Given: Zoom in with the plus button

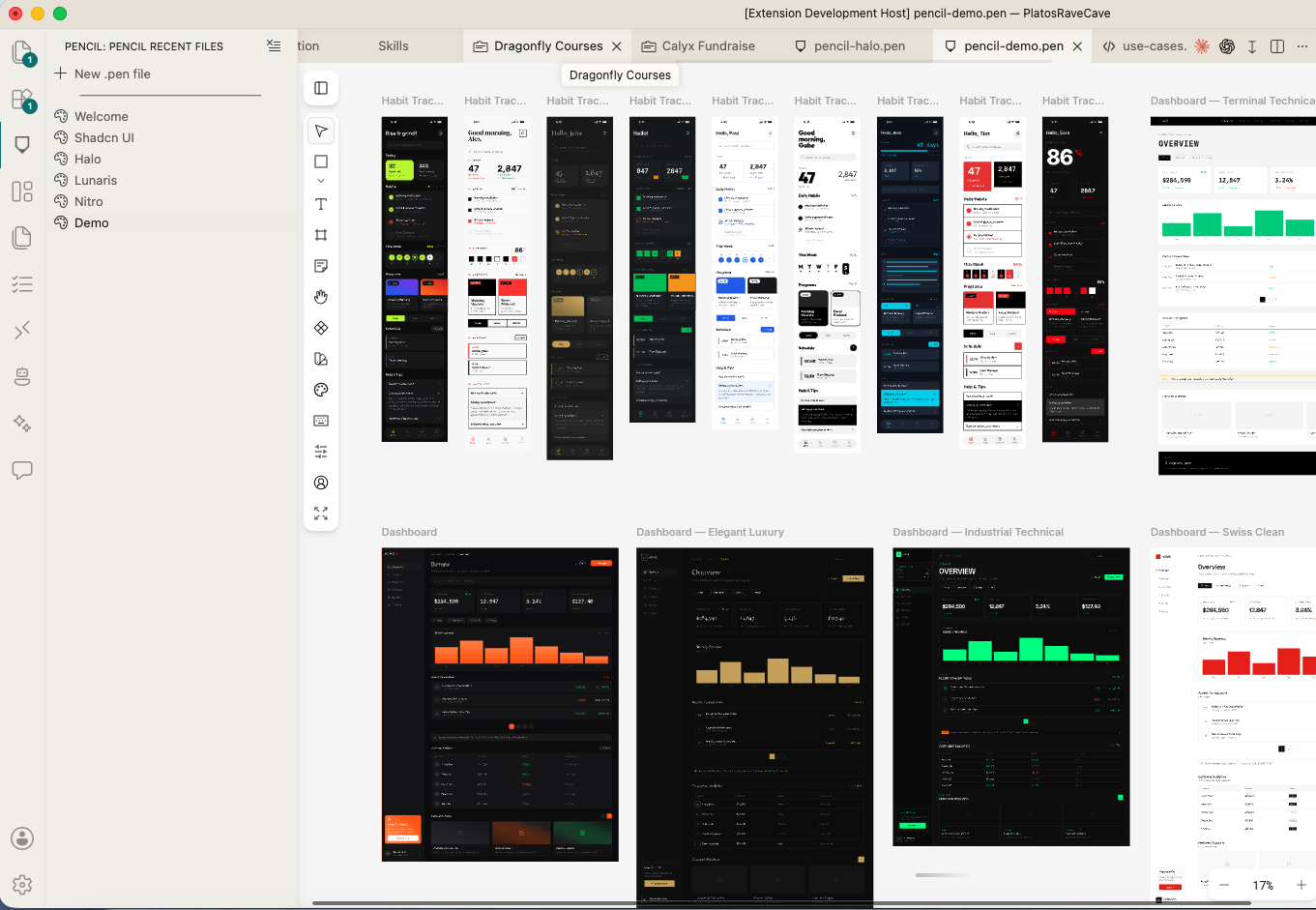Looking at the screenshot, I should tap(1301, 885).
